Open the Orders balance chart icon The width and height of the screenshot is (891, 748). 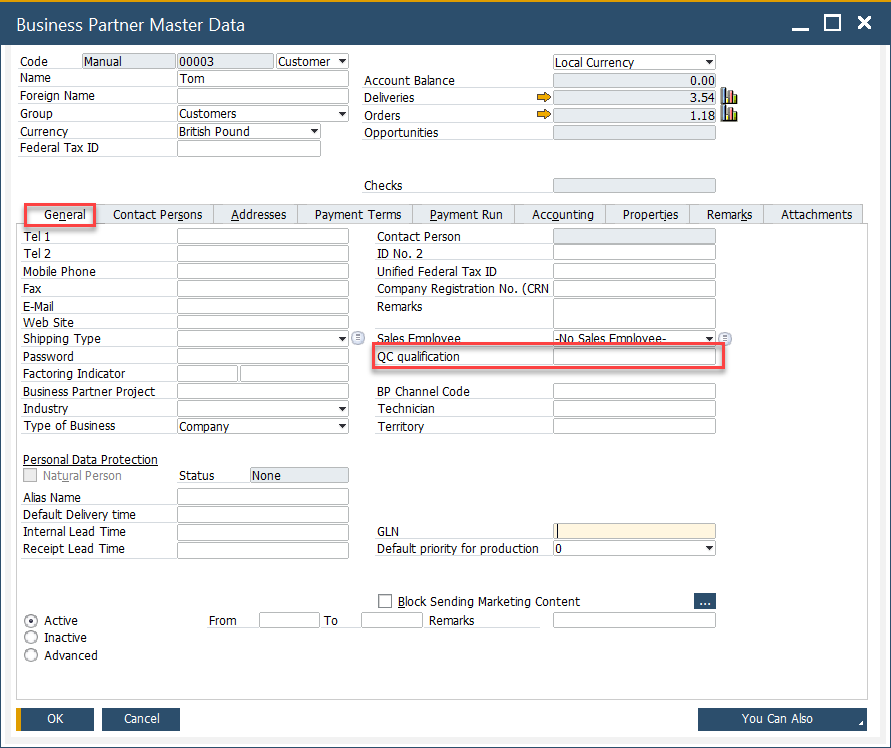pyautogui.click(x=729, y=115)
